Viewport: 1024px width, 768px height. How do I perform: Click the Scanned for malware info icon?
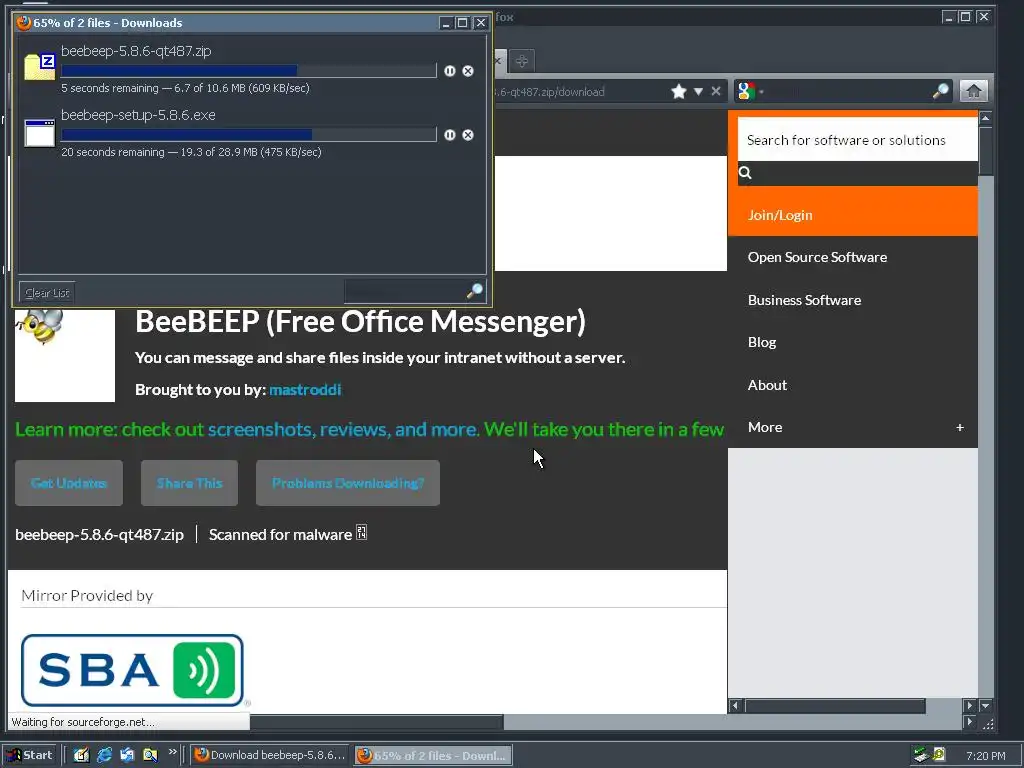(x=362, y=533)
